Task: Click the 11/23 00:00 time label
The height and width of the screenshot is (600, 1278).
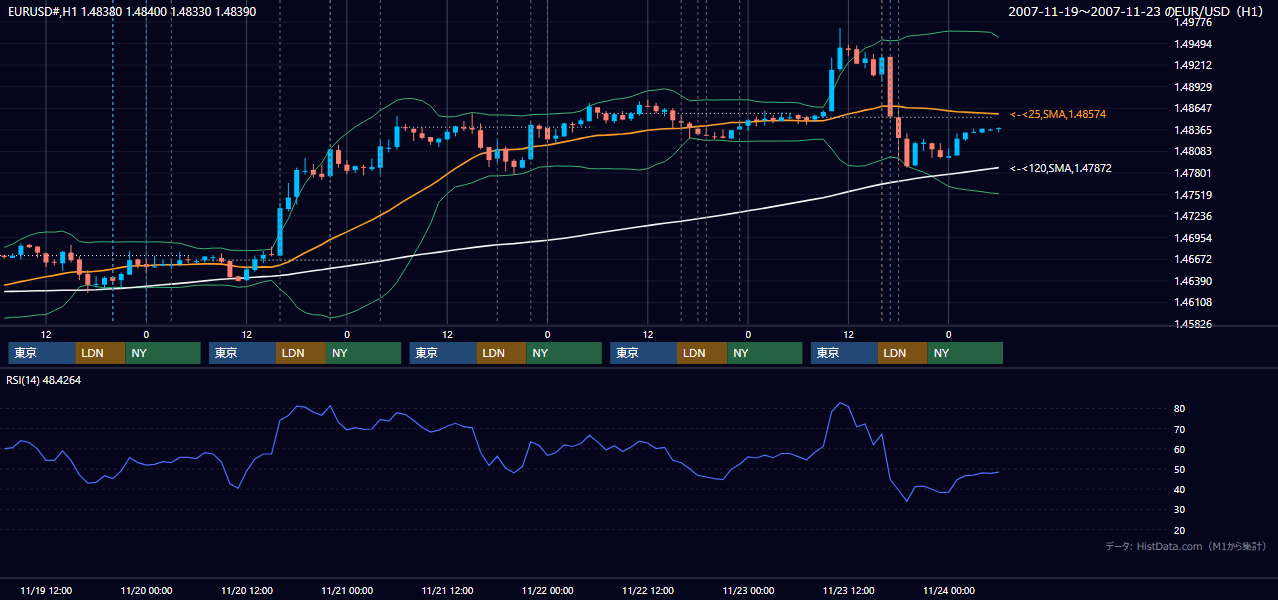Action: click(x=748, y=590)
